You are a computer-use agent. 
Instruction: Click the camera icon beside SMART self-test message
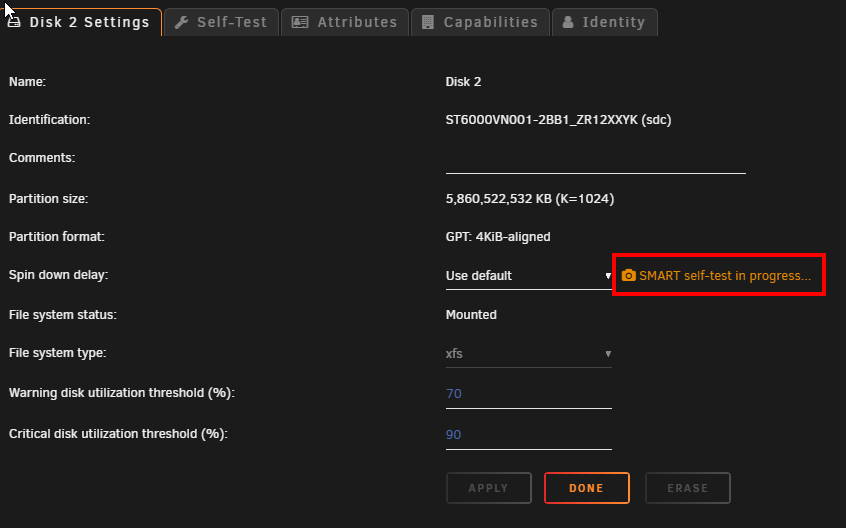(x=628, y=276)
